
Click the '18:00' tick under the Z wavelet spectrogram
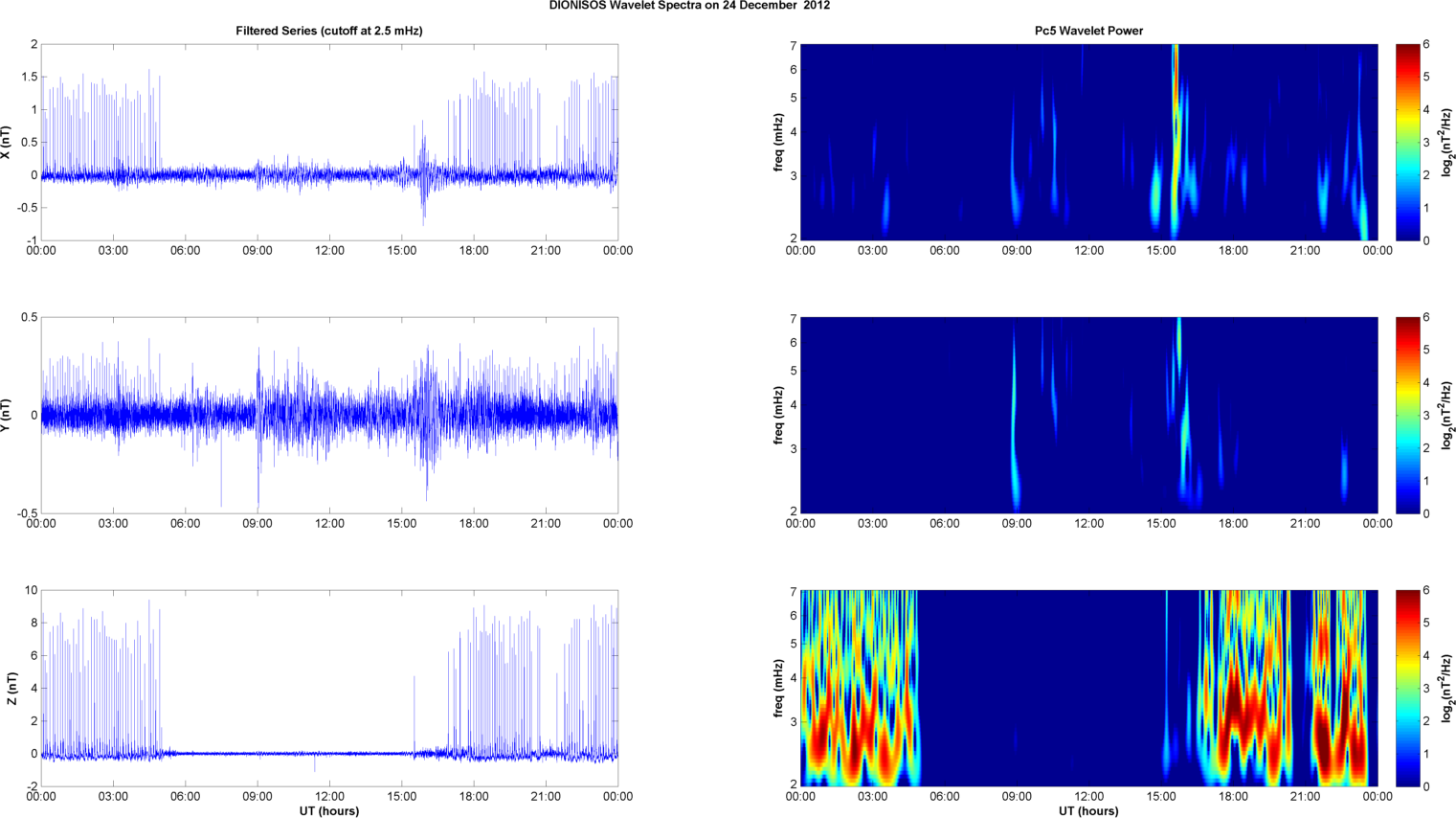1233,797
